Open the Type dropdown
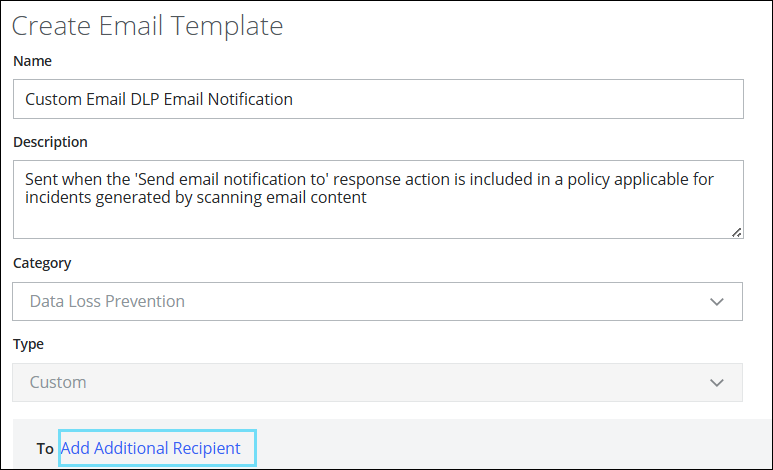 377,382
